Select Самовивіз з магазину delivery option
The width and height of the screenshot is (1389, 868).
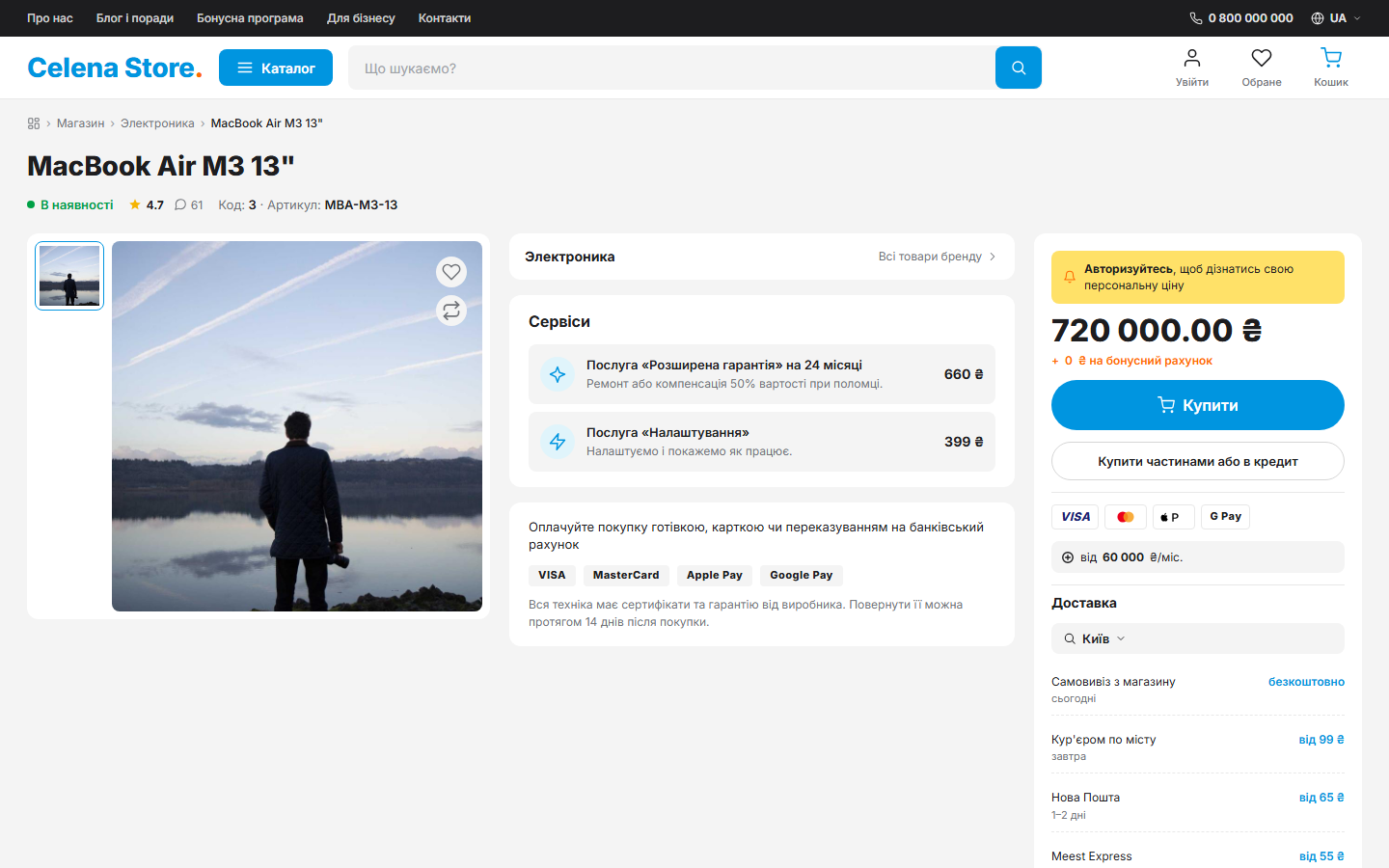pos(1198,689)
